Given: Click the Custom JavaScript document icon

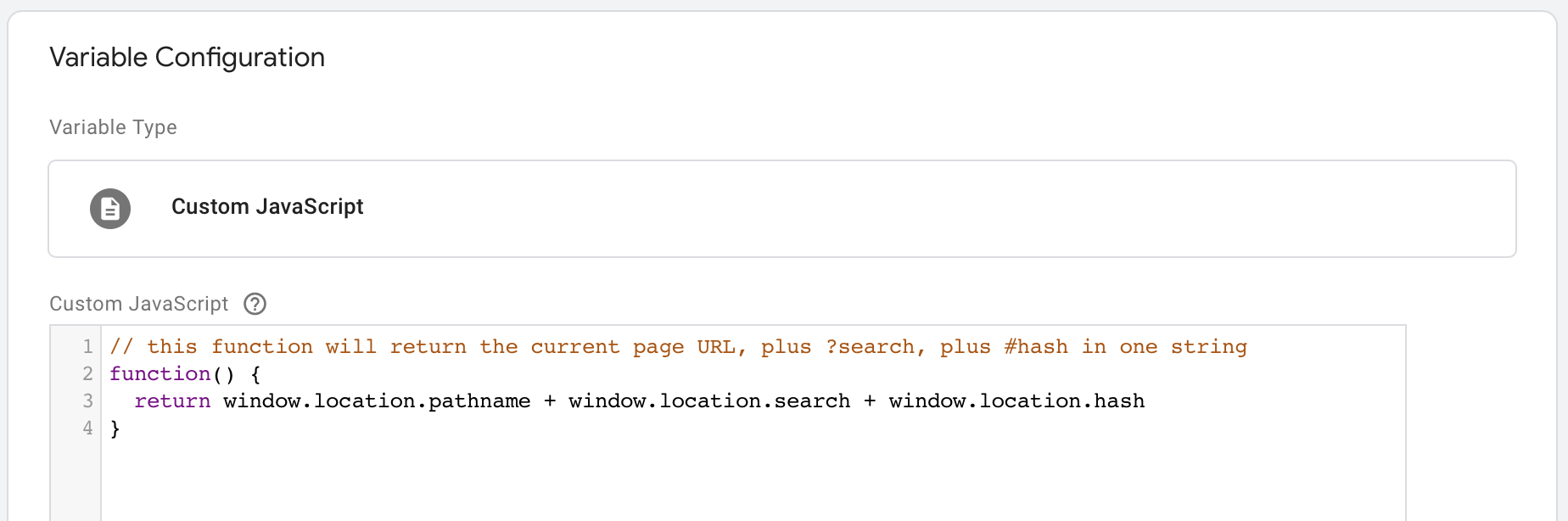Looking at the screenshot, I should tap(110, 209).
